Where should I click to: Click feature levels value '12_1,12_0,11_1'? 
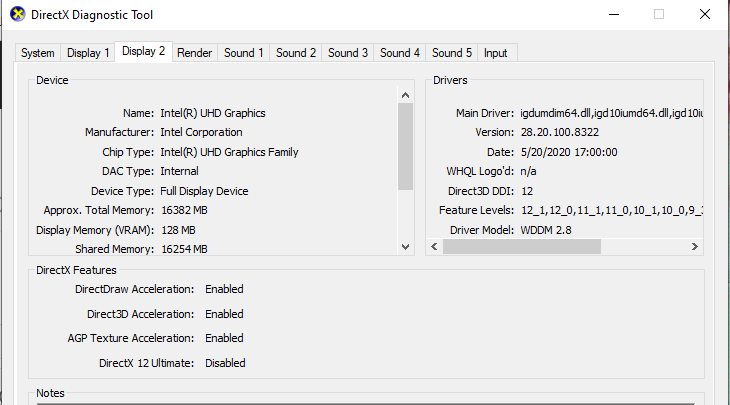click(x=562, y=210)
